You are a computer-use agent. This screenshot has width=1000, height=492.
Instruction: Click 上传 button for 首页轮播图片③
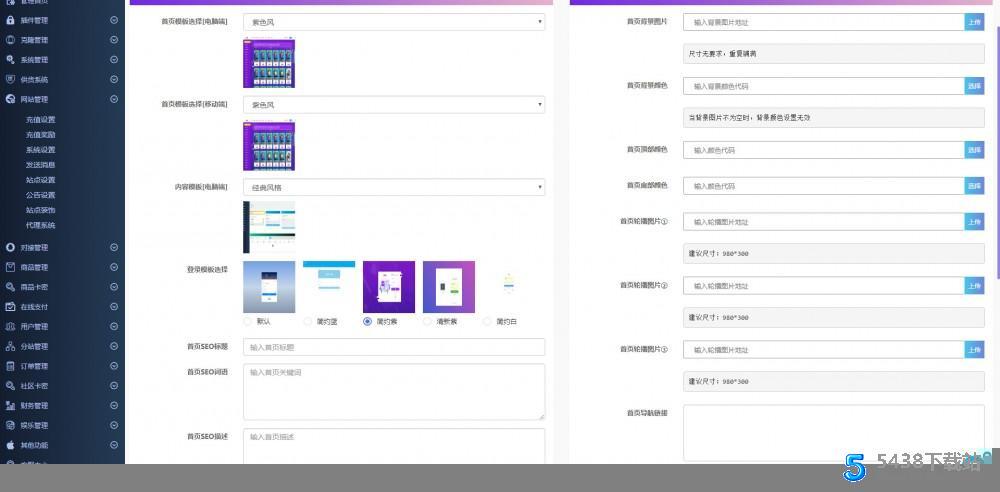click(974, 350)
